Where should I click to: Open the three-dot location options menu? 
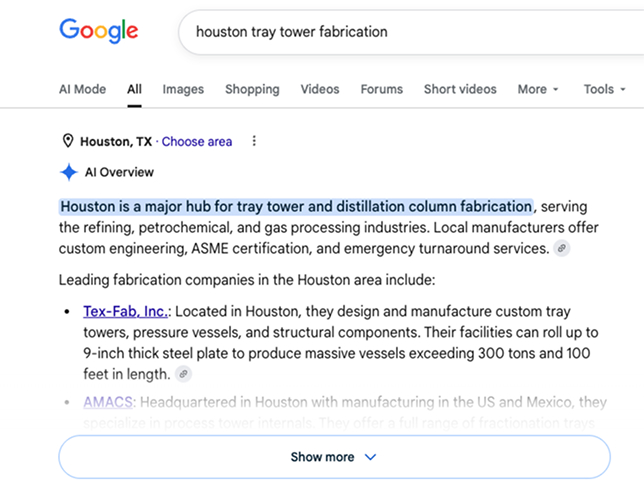[x=254, y=141]
